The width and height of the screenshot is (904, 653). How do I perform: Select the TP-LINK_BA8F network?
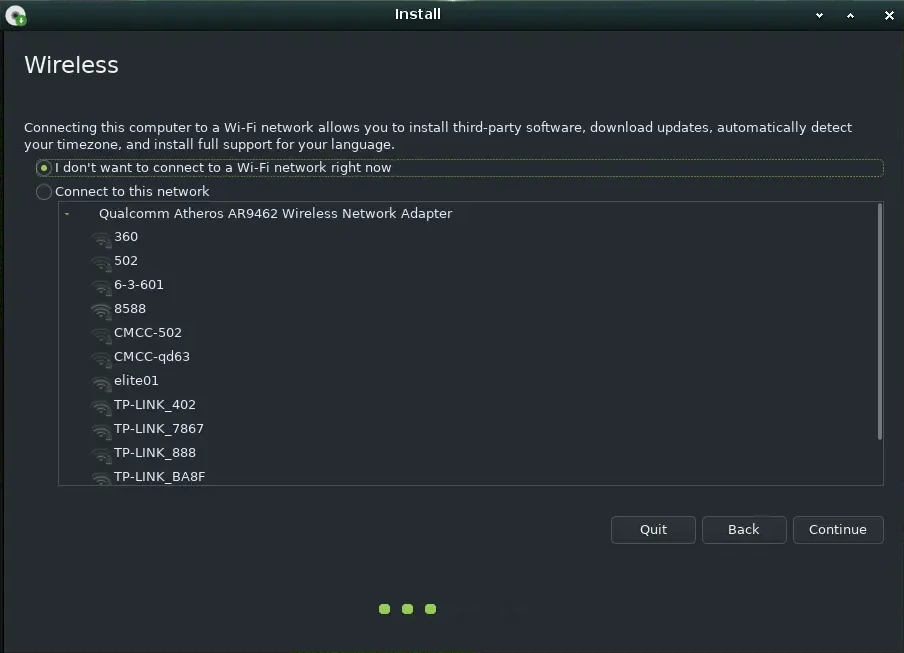(159, 477)
